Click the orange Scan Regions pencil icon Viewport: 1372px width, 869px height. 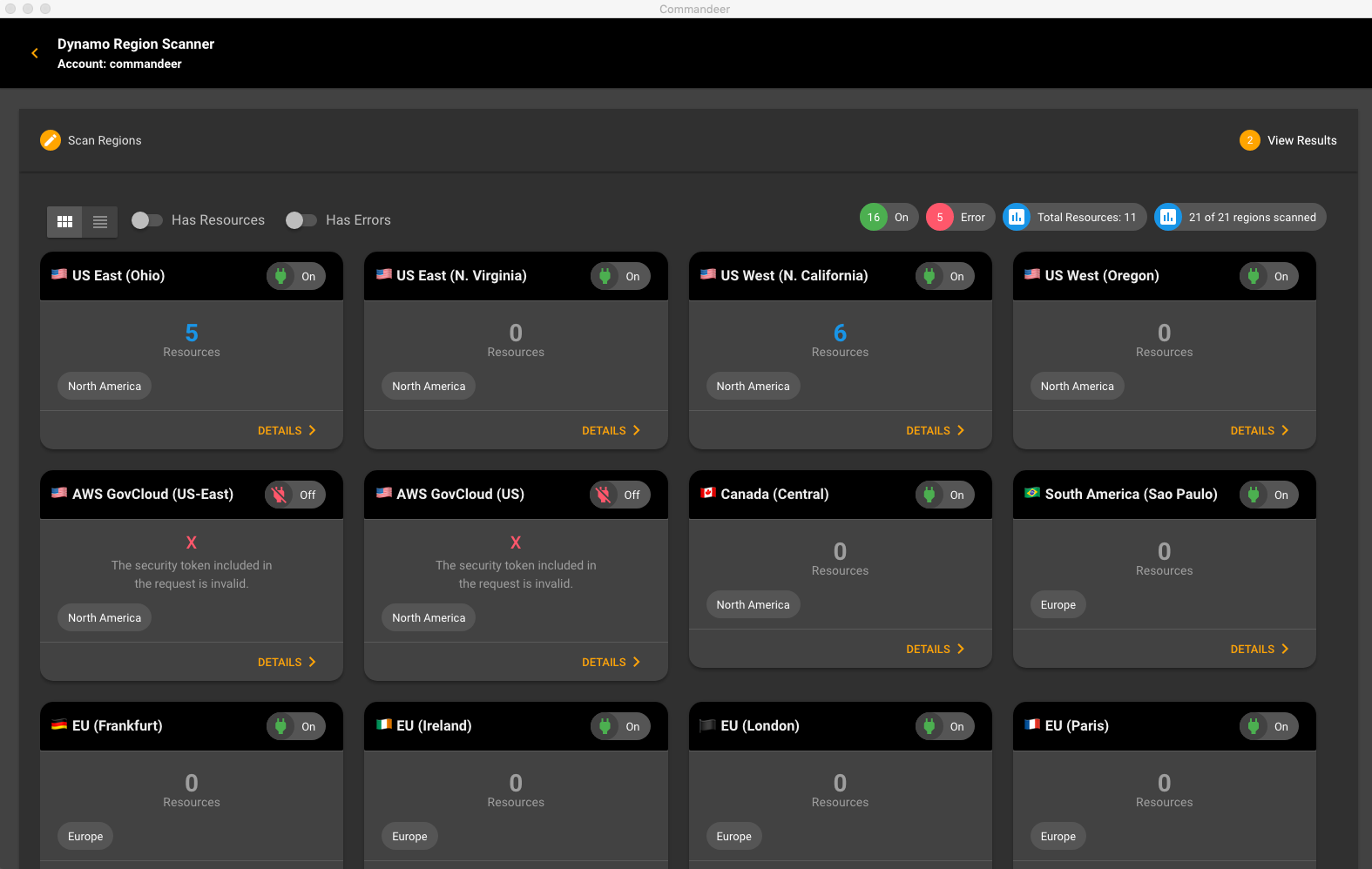(51, 140)
